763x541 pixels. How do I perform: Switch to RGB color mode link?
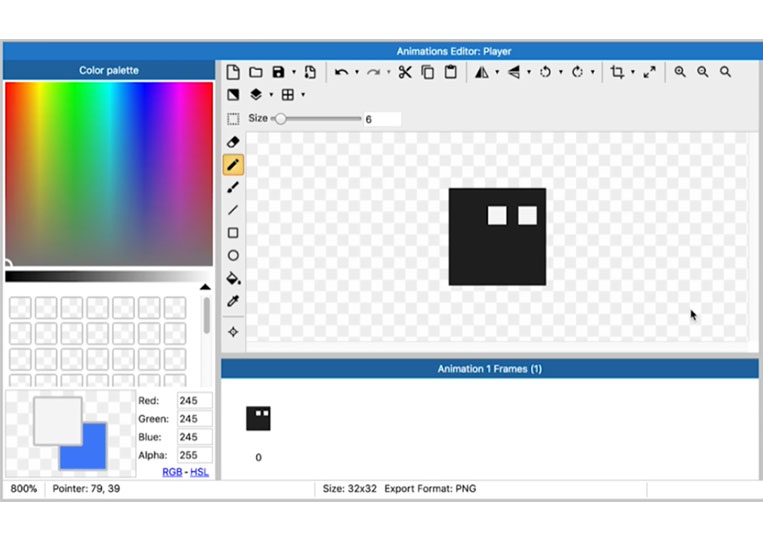click(172, 472)
